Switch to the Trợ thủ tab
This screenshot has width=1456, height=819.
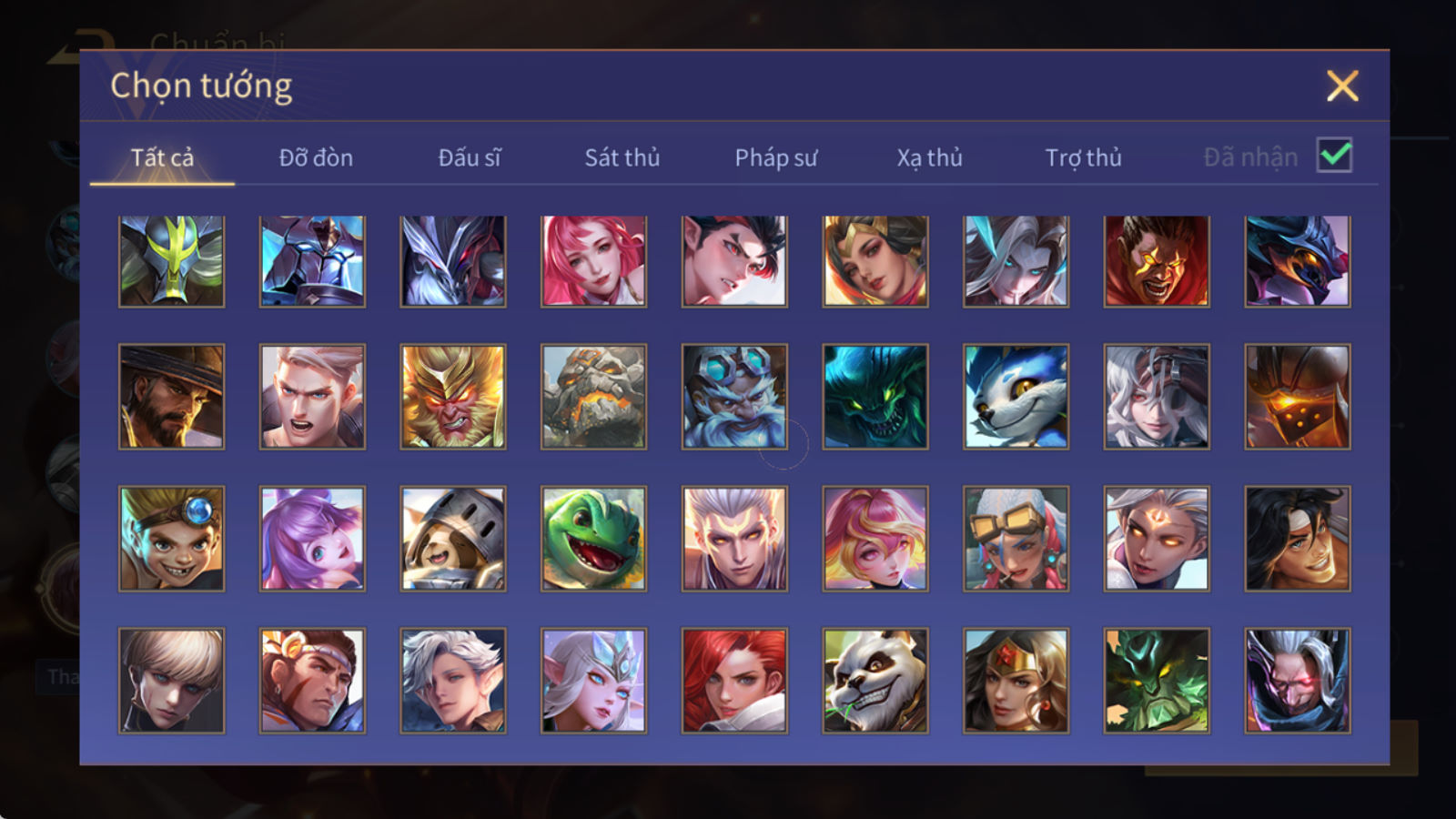pos(1083,157)
